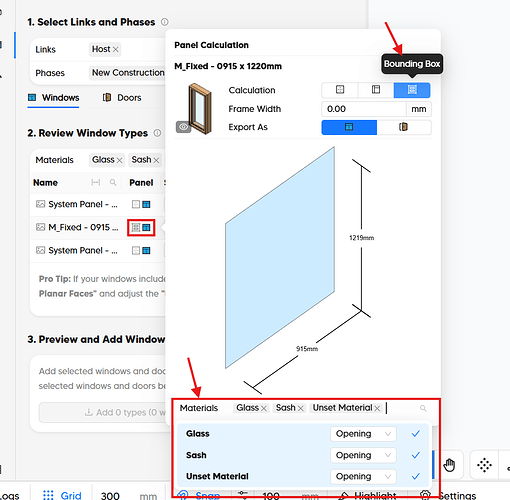The width and height of the screenshot is (510, 500).
Task: Toggle the checkmark for Sash material
Action: tap(415, 455)
